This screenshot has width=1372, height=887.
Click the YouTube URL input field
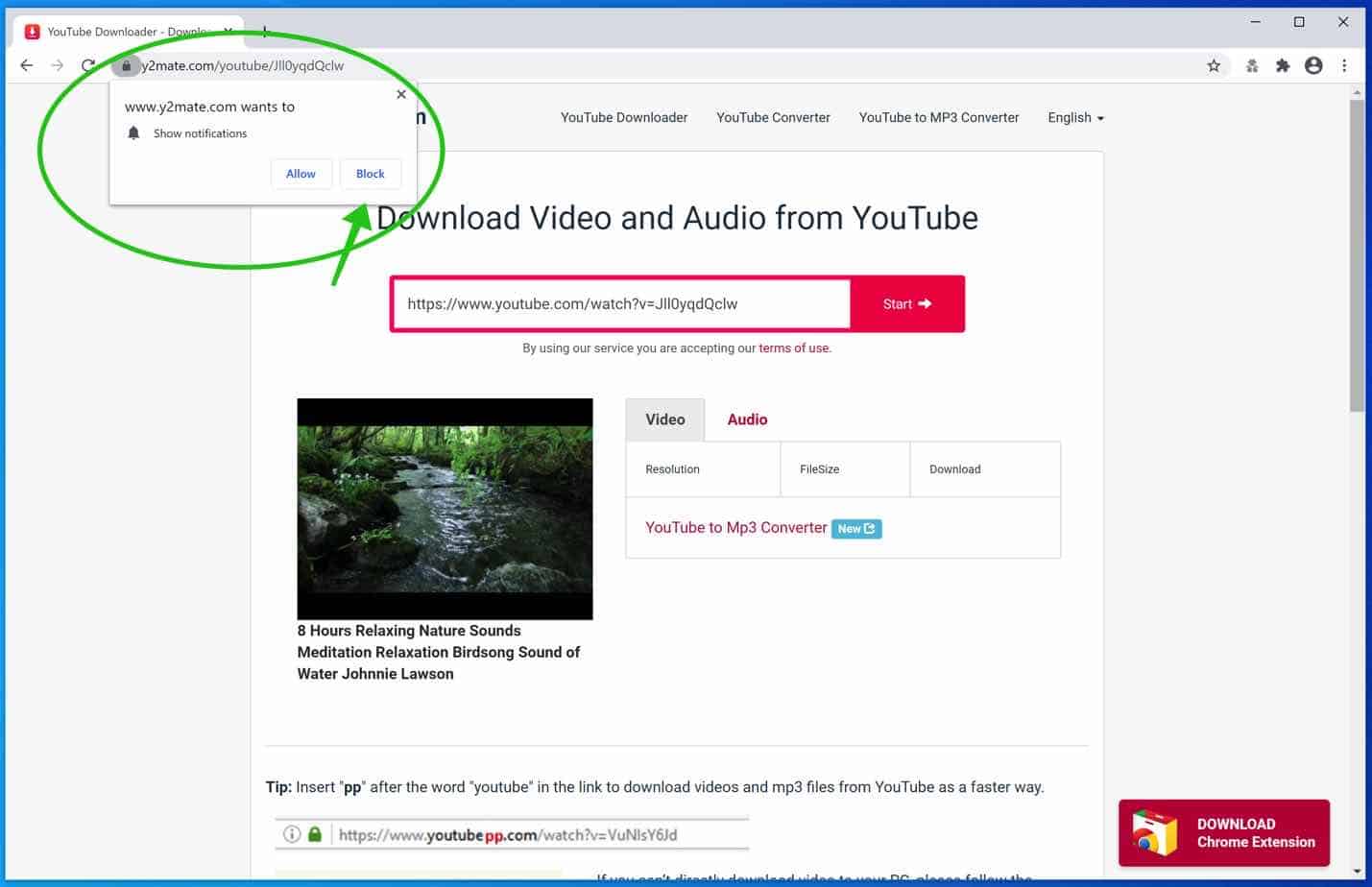(x=622, y=303)
